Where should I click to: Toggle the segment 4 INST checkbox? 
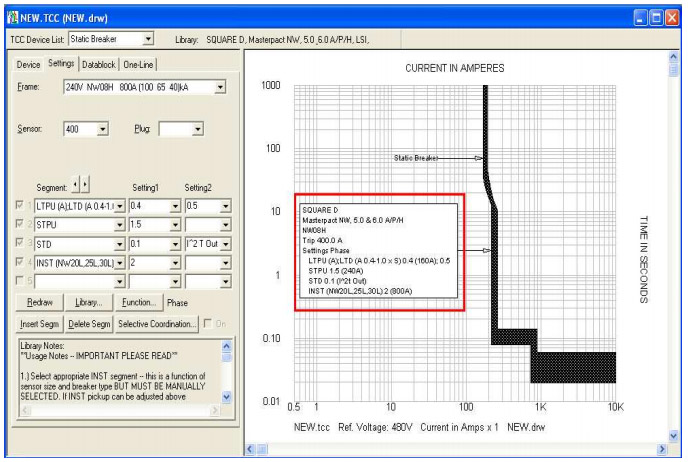point(19,262)
